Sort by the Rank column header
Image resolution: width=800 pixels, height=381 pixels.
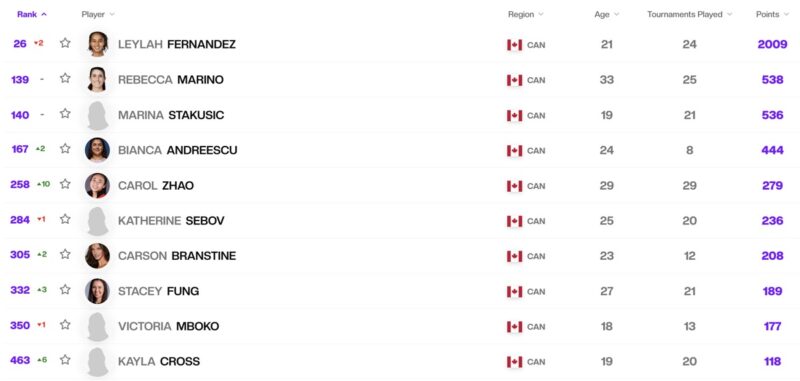32,14
